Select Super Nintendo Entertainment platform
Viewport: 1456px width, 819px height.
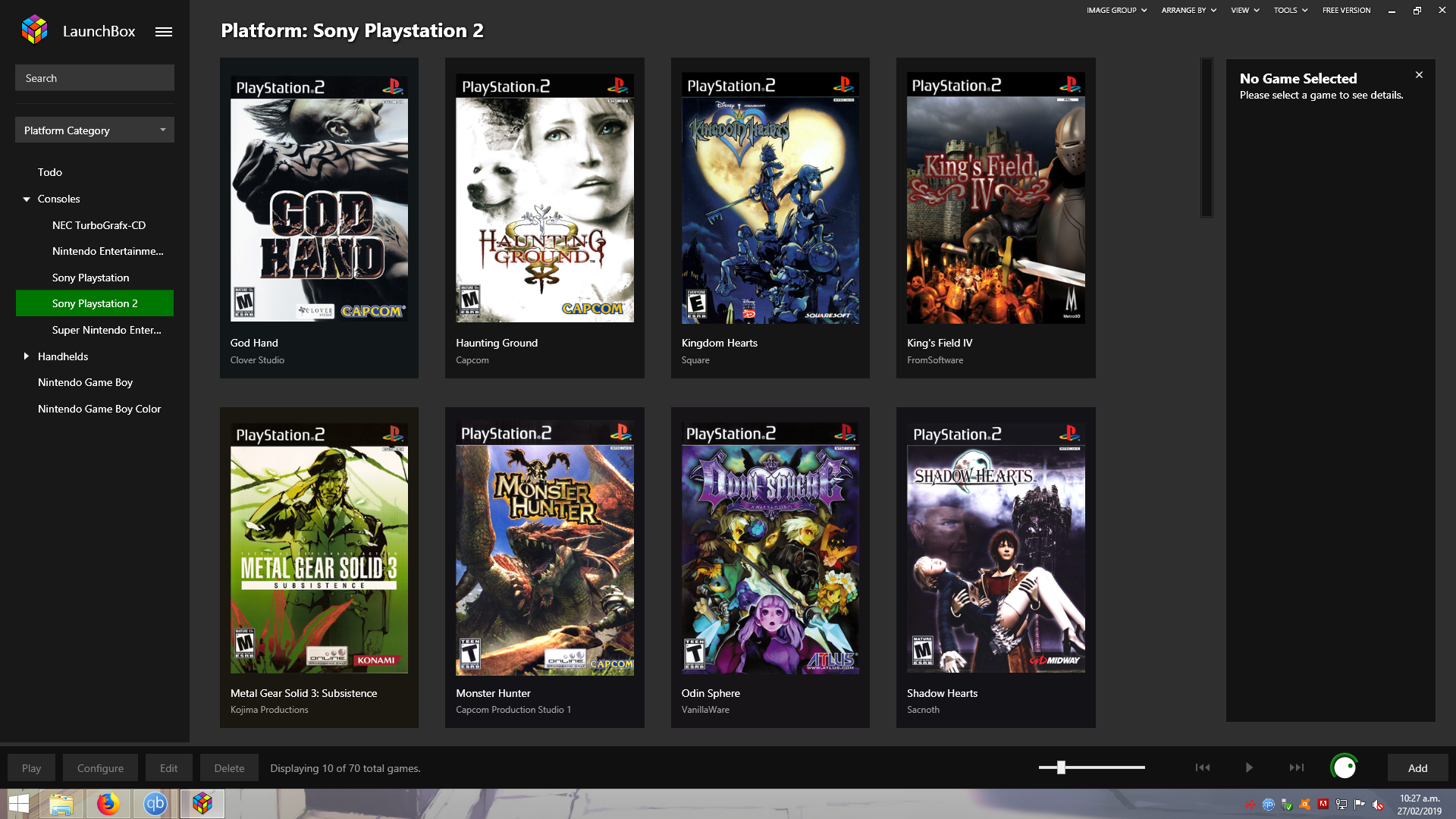point(106,330)
